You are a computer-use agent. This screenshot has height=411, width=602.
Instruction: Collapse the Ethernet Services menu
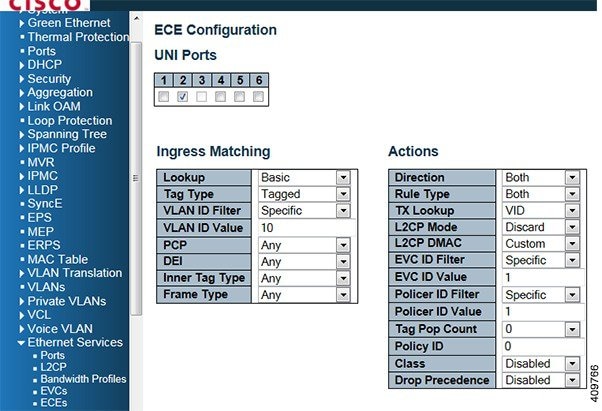pyautogui.click(x=75, y=342)
